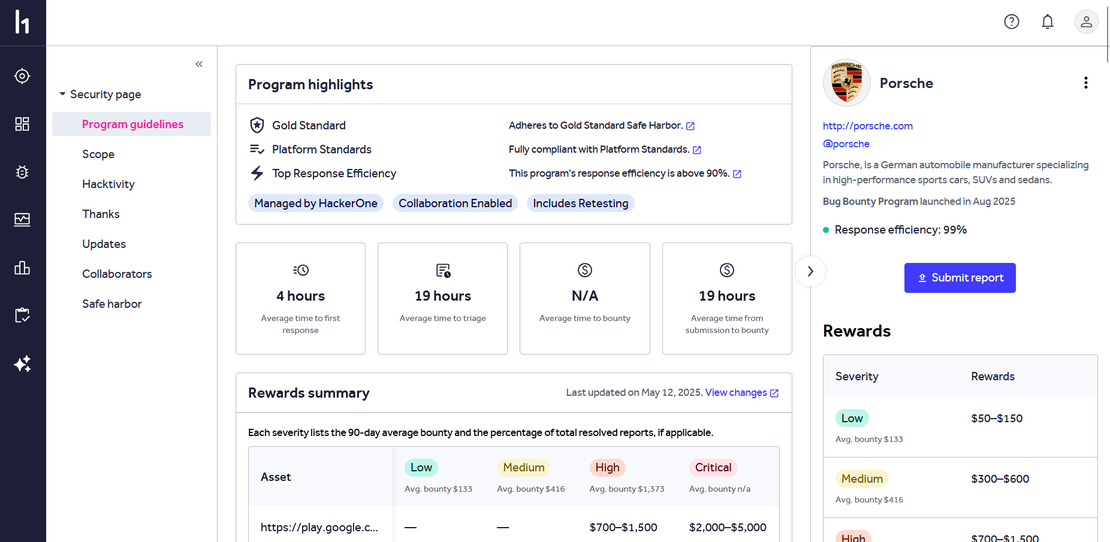
Task: Click the Submit report button
Action: tap(959, 278)
